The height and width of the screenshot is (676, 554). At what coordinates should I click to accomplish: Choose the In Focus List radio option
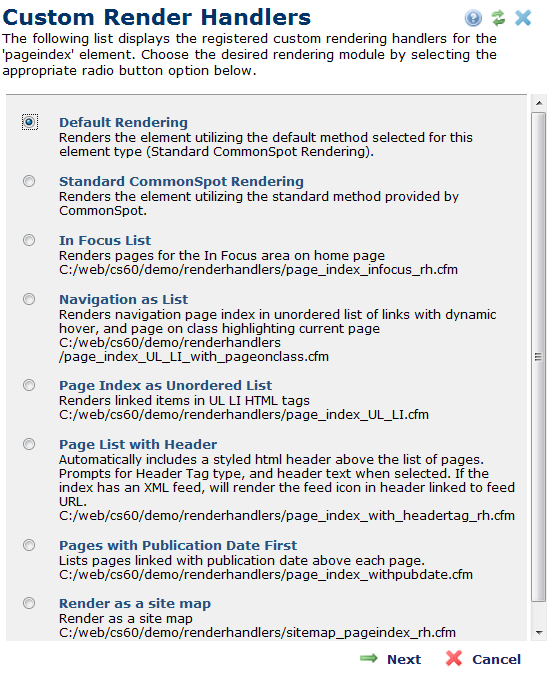29,240
